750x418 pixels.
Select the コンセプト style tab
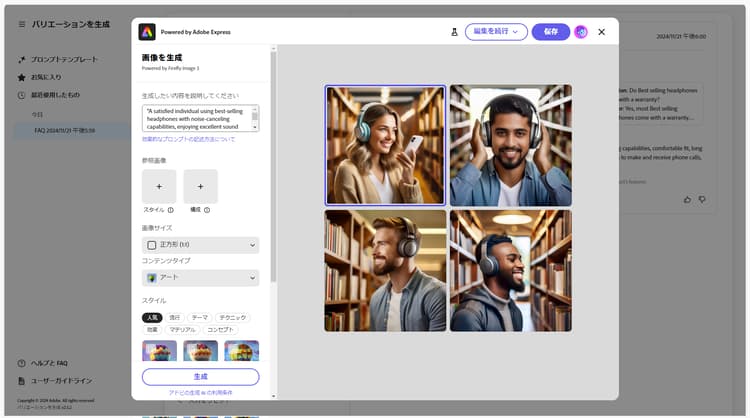click(x=220, y=330)
